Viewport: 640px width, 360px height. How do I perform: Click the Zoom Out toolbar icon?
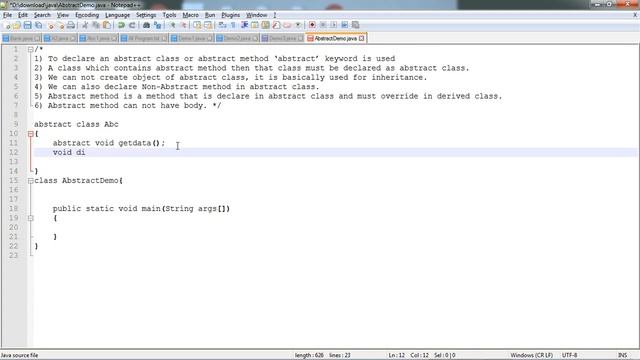[184, 25]
